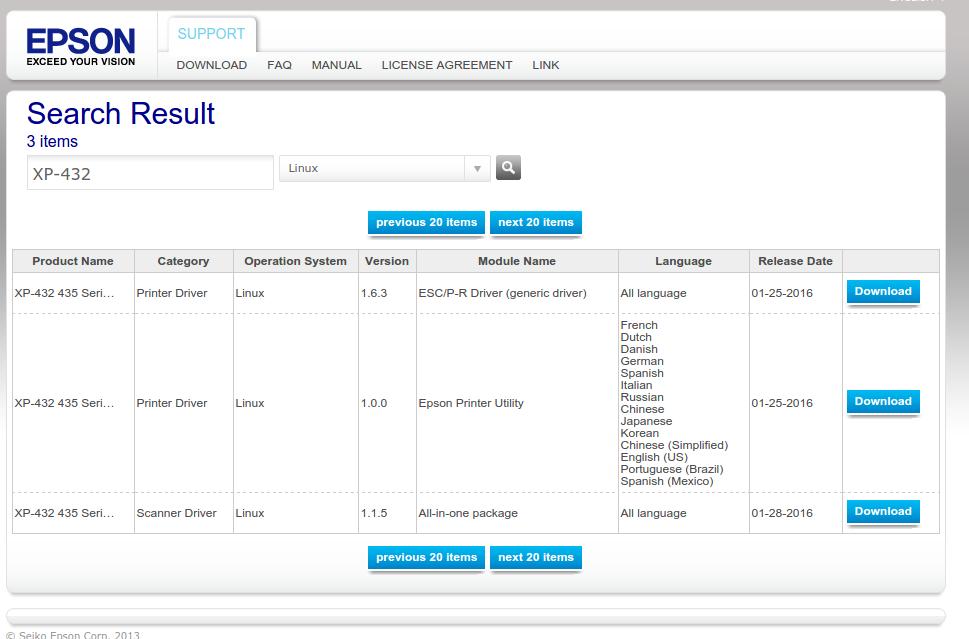Image resolution: width=969 pixels, height=639 pixels.
Task: Click 'French' in the language list
Action: [x=639, y=325]
